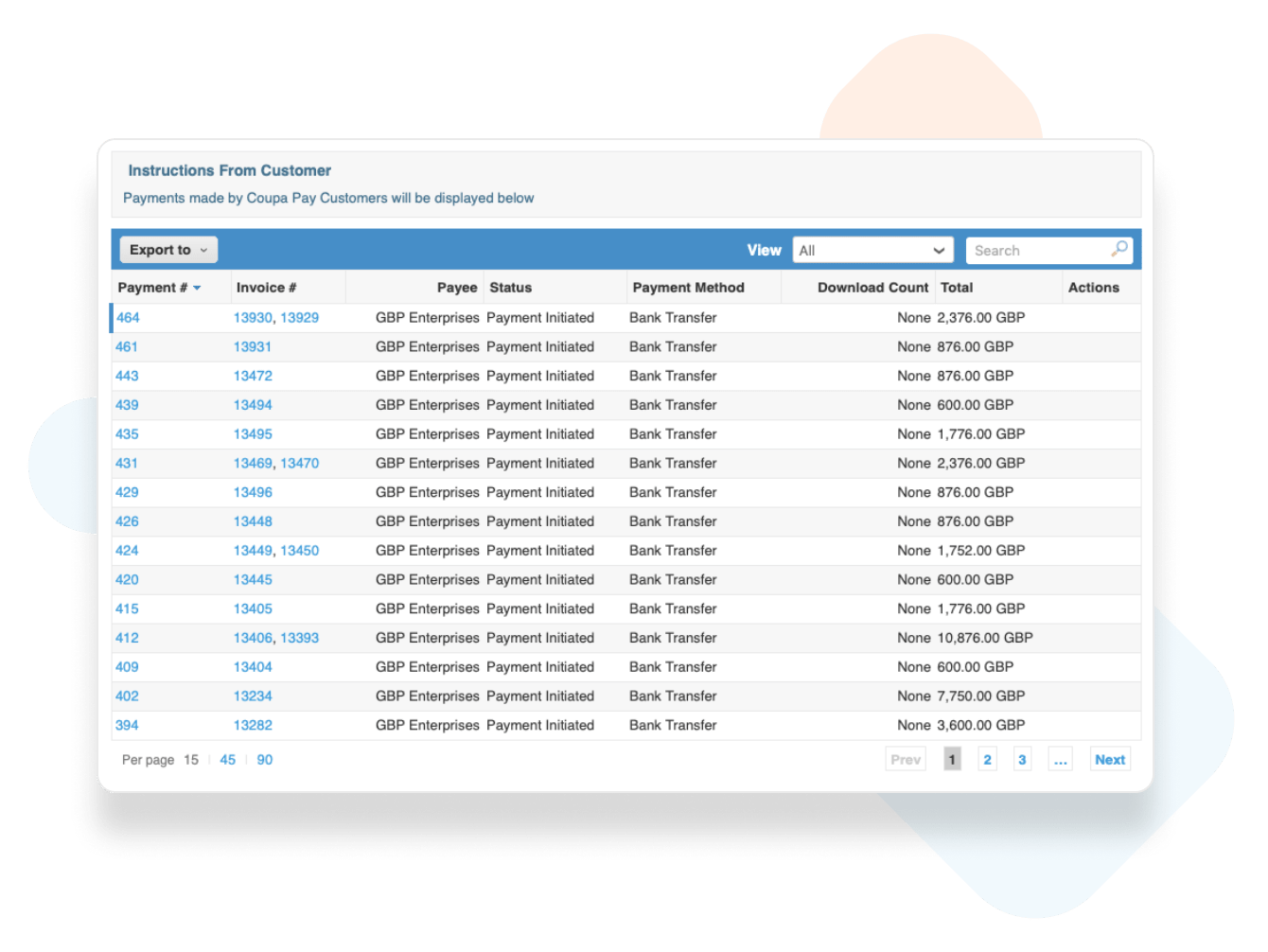The width and height of the screenshot is (1268, 952).
Task: Open the Export to dropdown button
Action: point(168,250)
